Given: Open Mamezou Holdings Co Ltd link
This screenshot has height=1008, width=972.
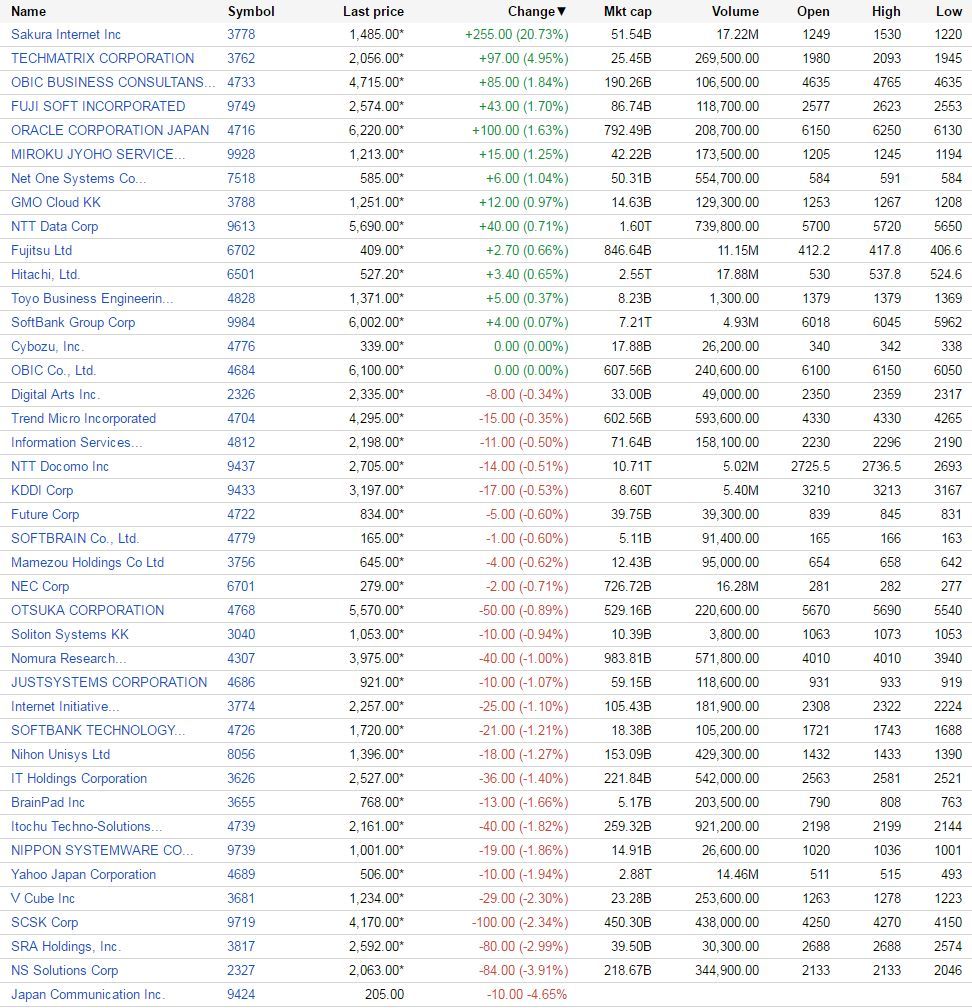Looking at the screenshot, I should coord(87,562).
